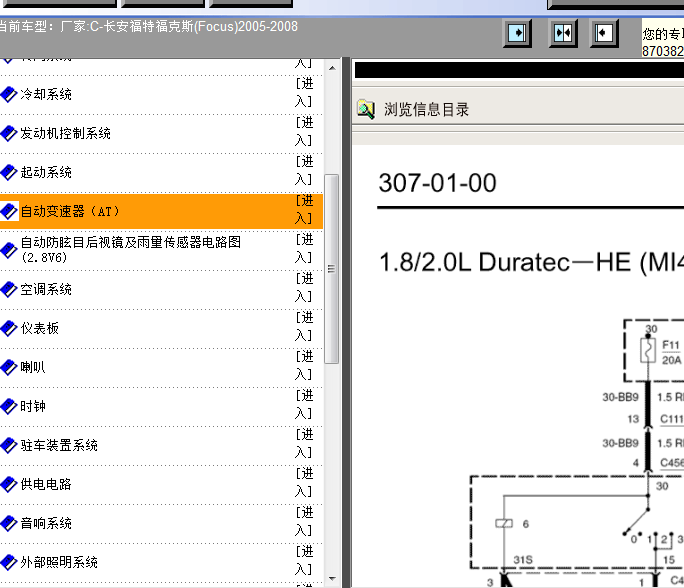Click the system list scrollbar thumb

(332, 269)
